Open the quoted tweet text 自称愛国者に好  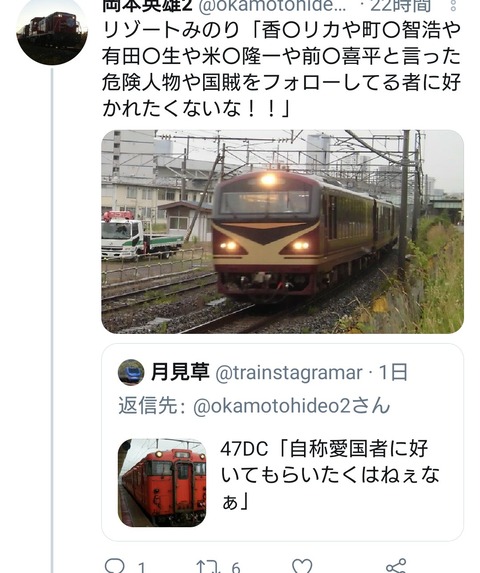click(x=359, y=448)
